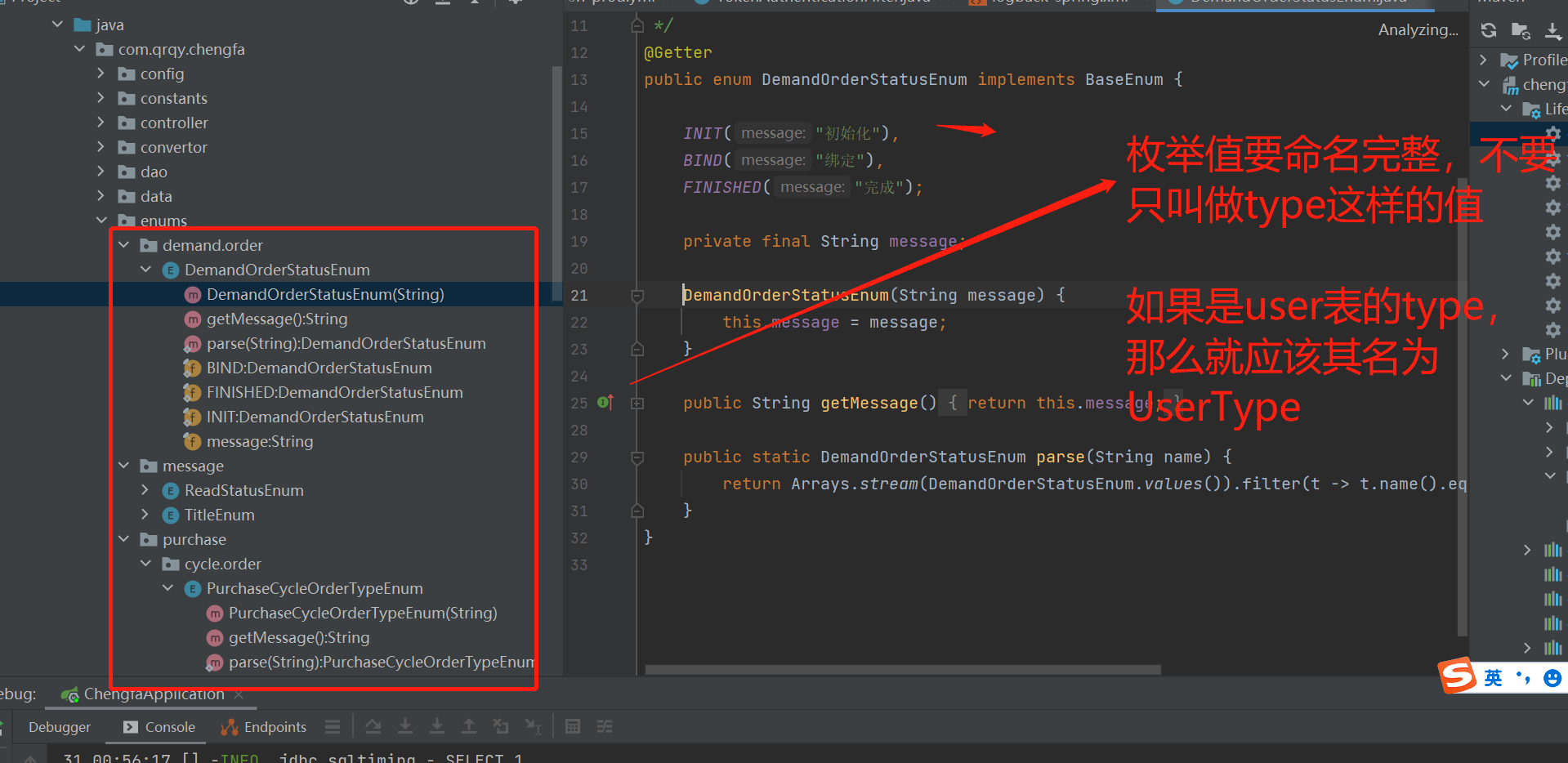Viewport: 1568px width, 763px height.
Task: Click Maven reload all projects icon
Action: coord(1489,30)
